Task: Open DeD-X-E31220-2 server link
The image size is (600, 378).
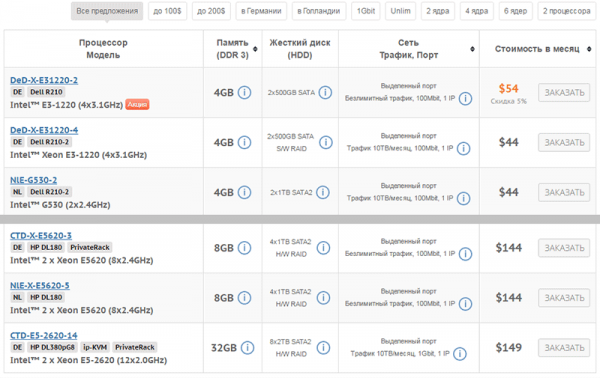Action: tap(44, 80)
